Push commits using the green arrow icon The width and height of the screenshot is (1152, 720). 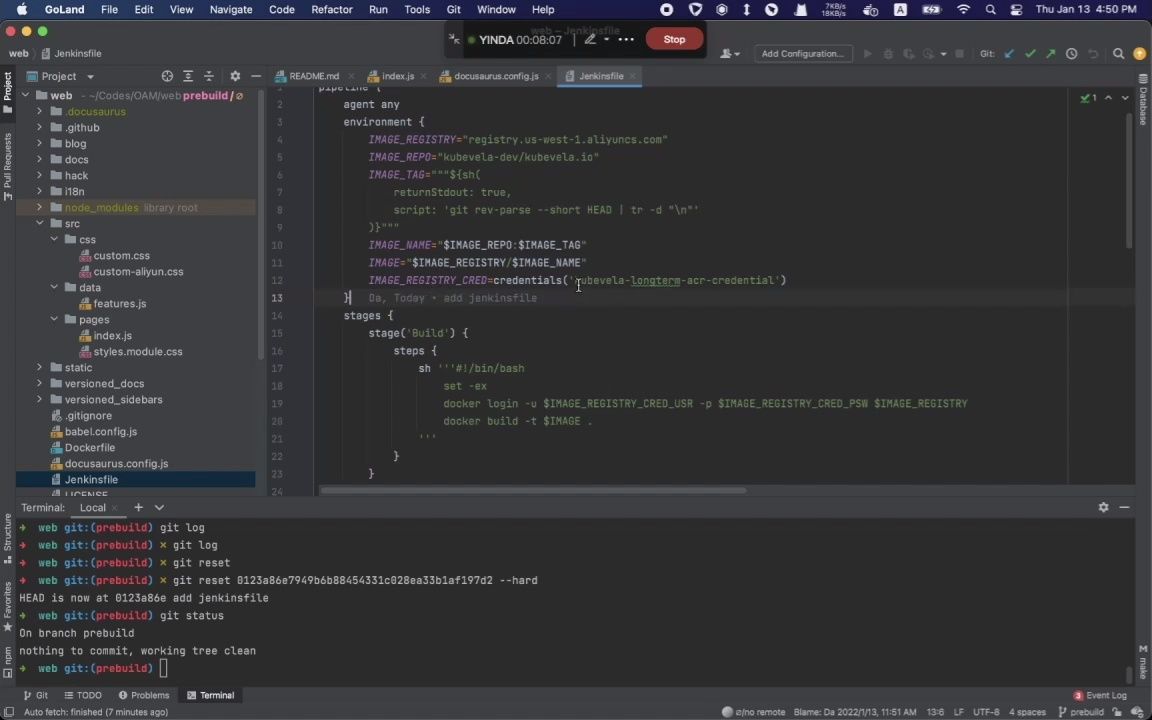(1050, 53)
